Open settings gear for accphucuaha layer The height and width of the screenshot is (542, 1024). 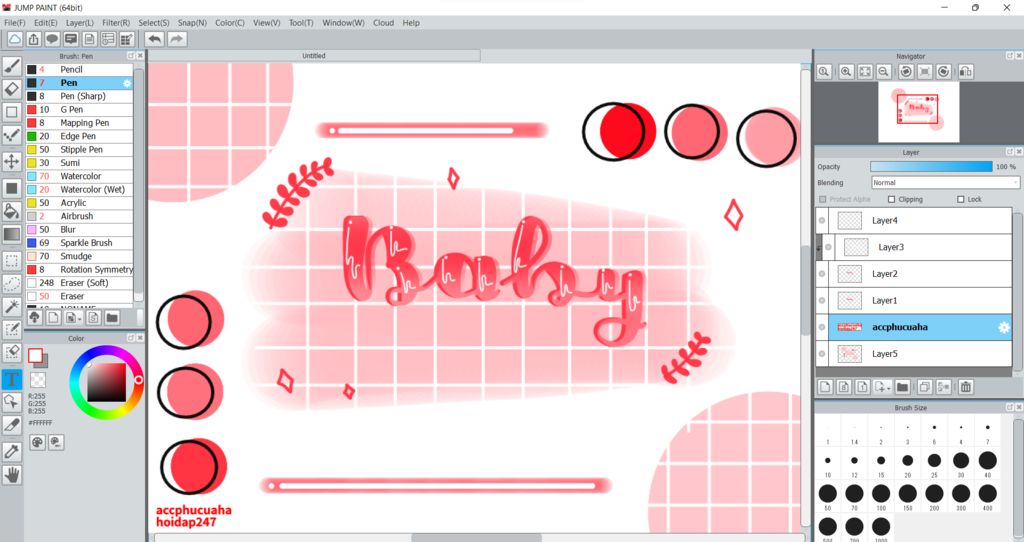click(1004, 327)
